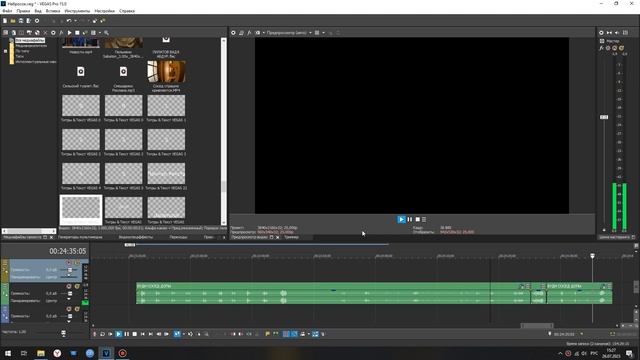Click the timeline playhead marker

(x=592, y=256)
